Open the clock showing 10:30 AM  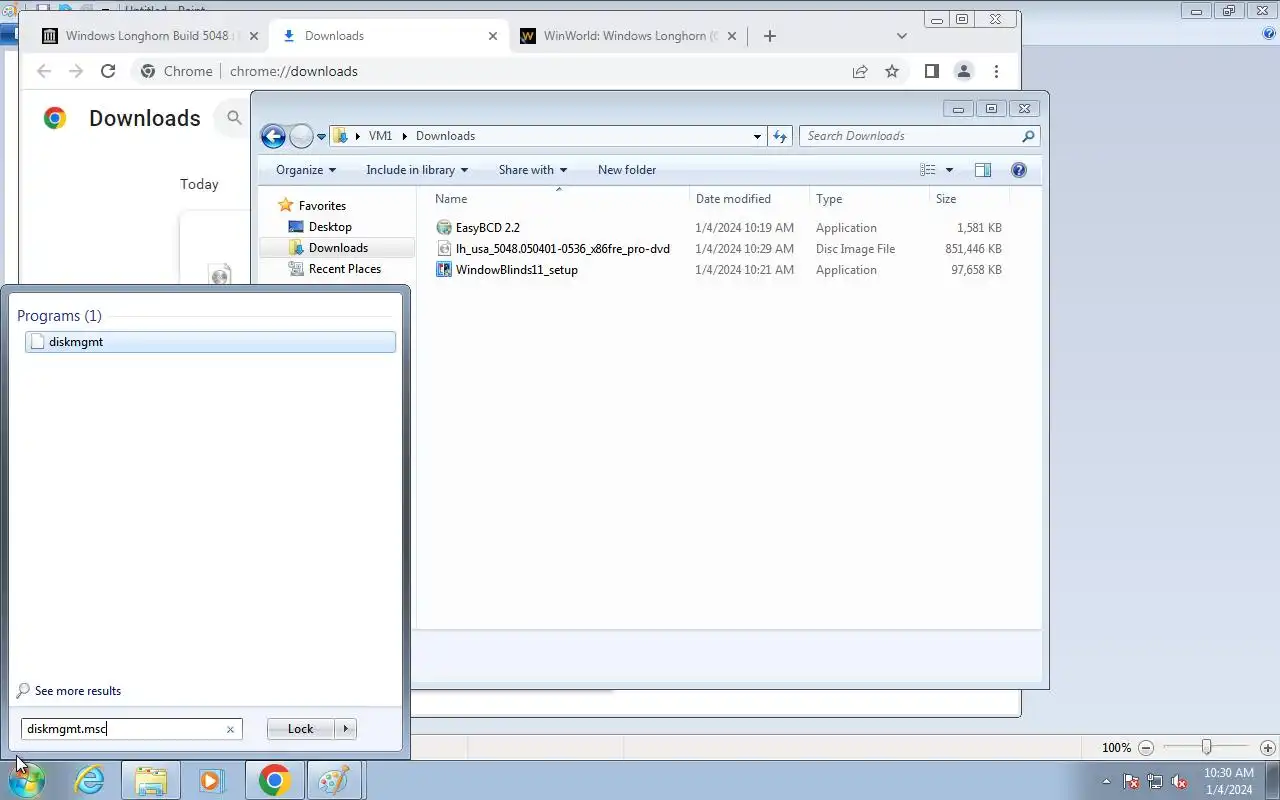[1228, 781]
